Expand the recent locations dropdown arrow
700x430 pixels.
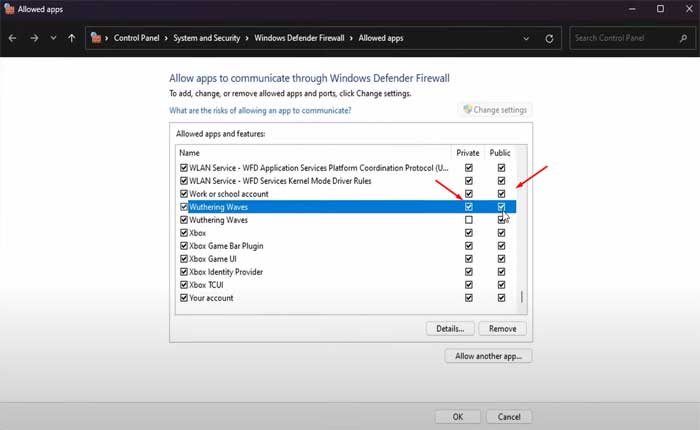tap(53, 39)
